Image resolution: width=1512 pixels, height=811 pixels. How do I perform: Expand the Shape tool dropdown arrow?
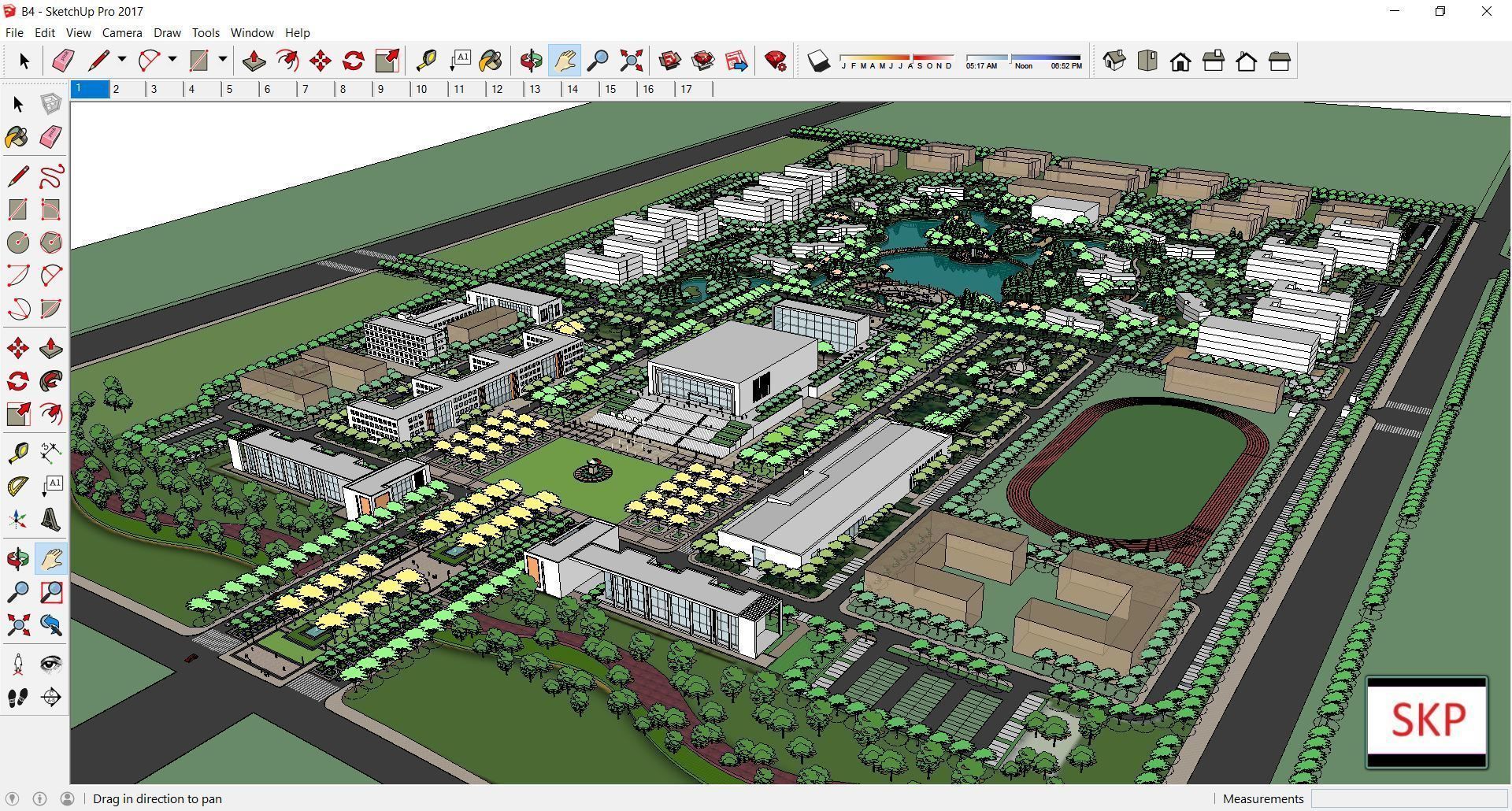(223, 59)
